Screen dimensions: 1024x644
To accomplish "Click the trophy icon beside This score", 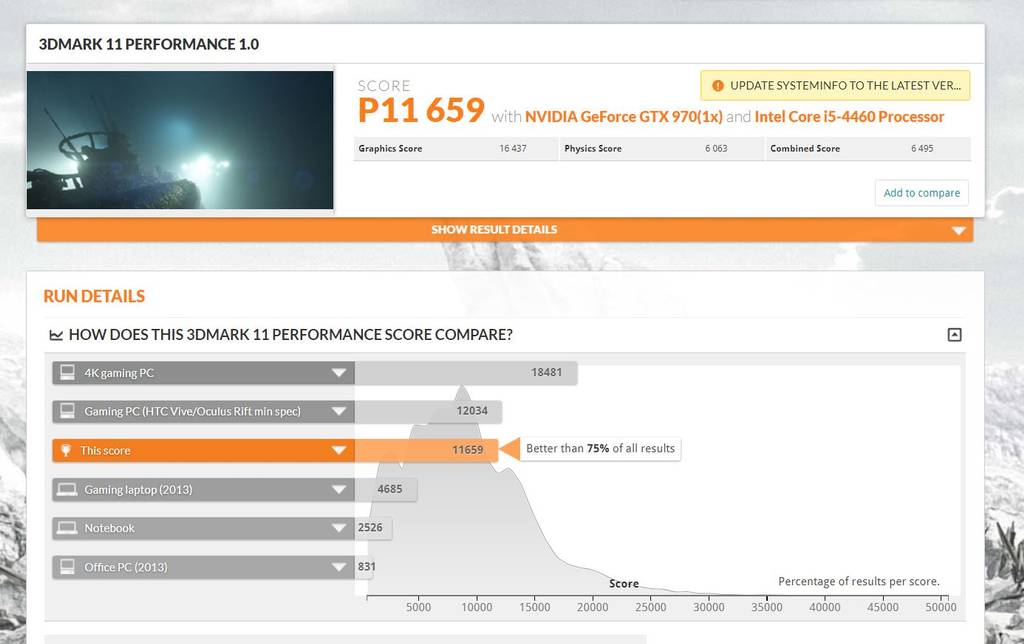I will pos(66,450).
